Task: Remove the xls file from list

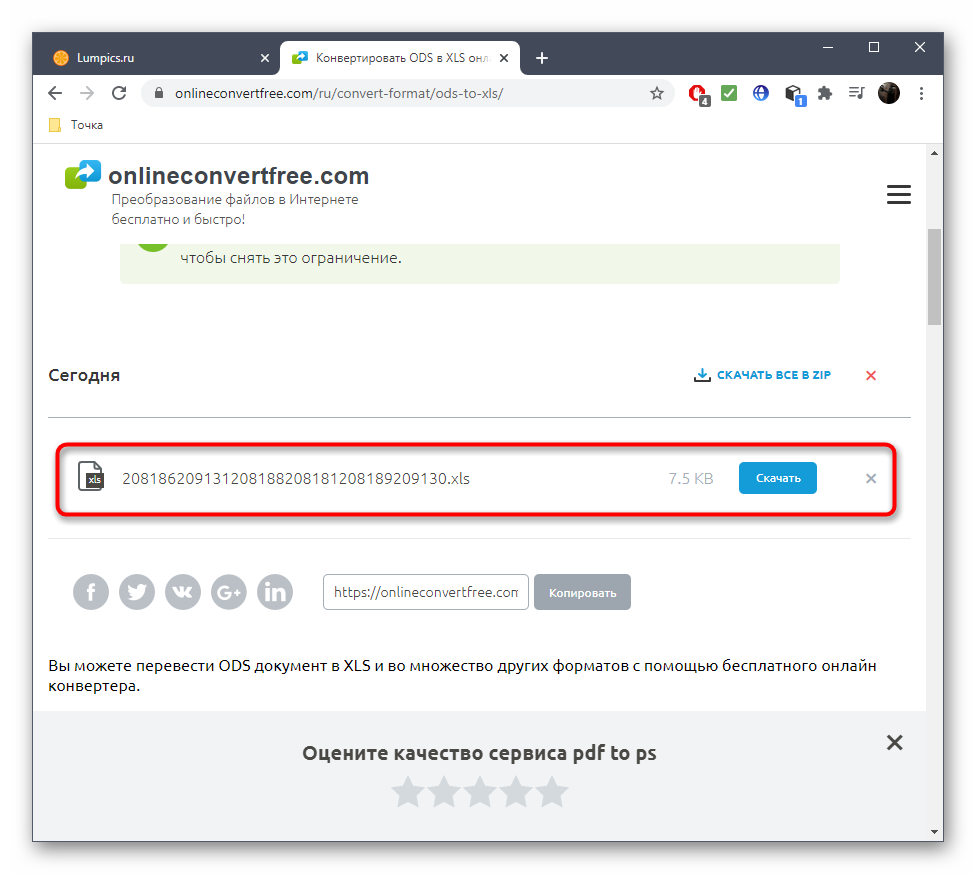Action: coord(871,478)
